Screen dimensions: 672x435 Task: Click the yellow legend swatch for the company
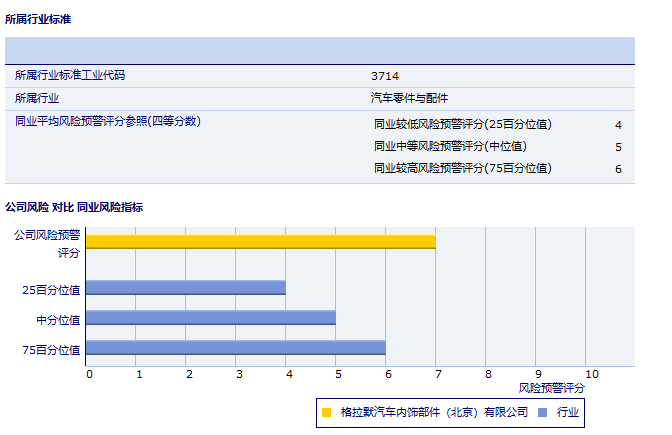tap(326, 412)
